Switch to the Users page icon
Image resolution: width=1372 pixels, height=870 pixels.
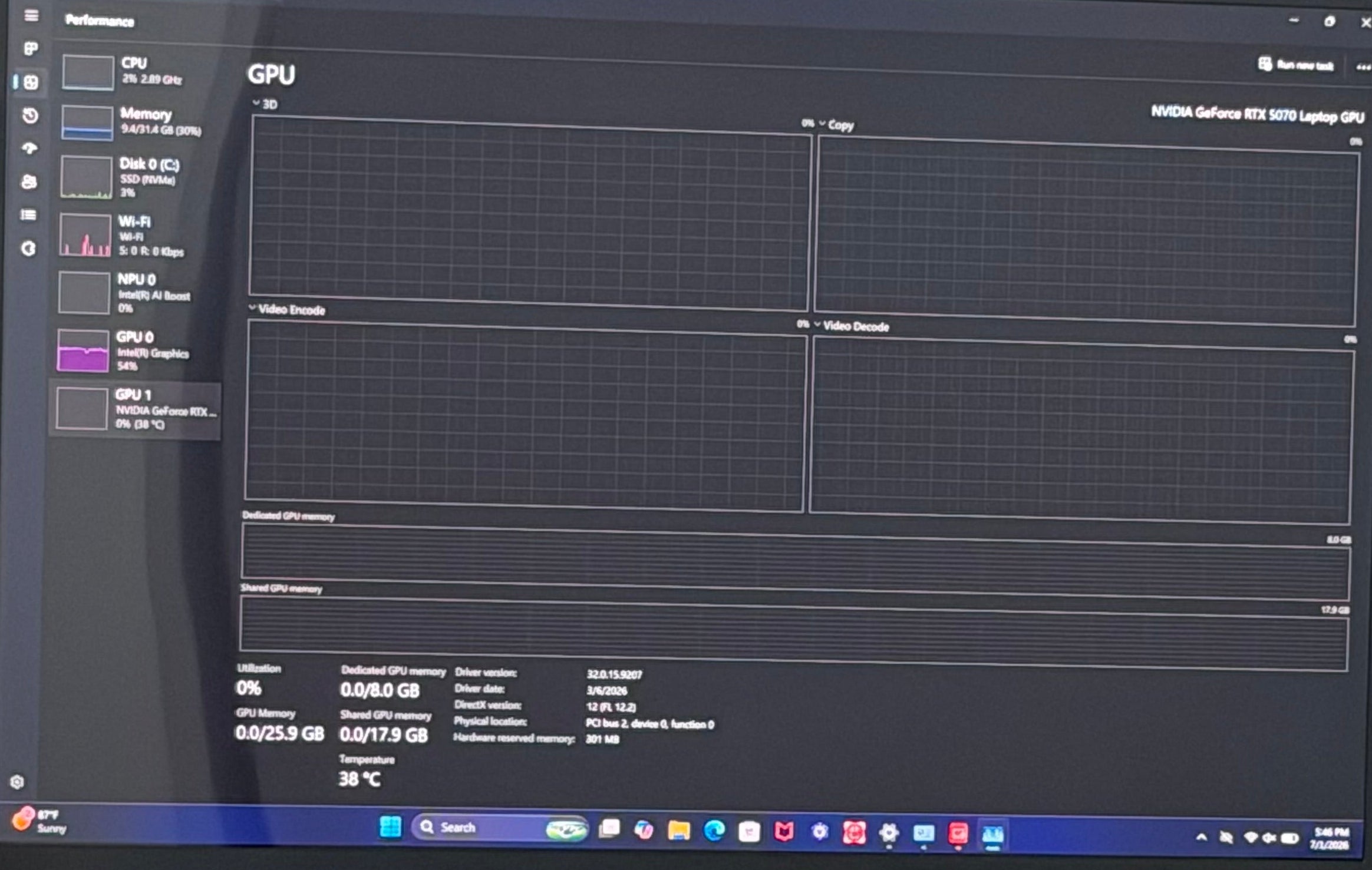pos(29,181)
